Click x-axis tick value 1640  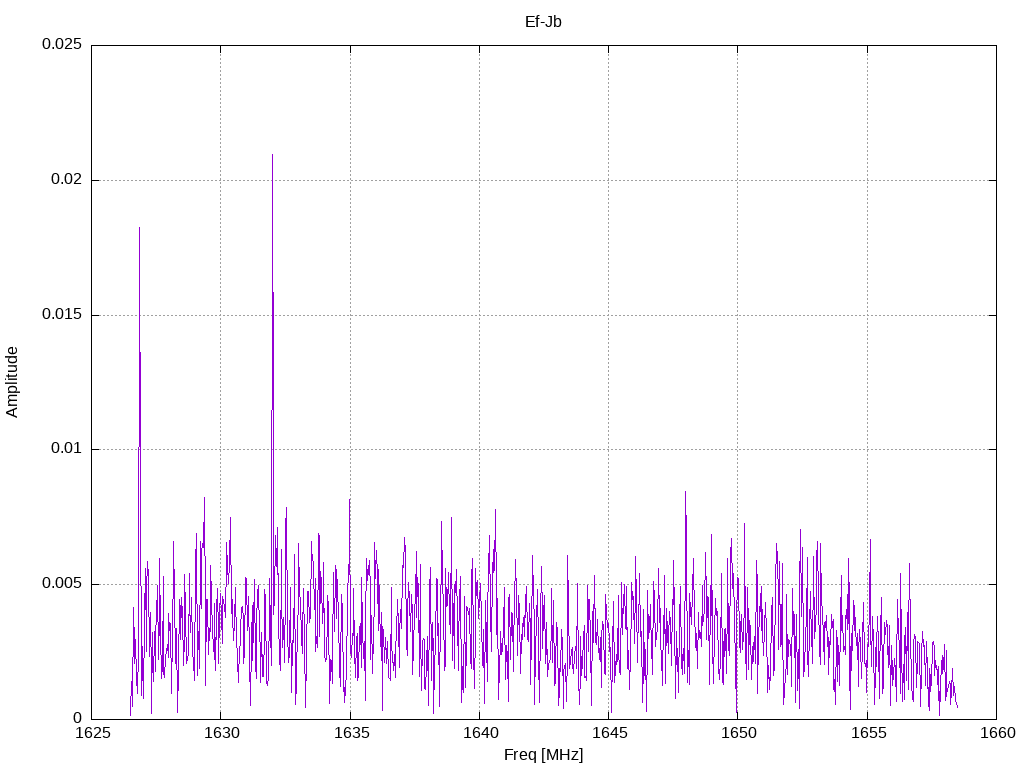click(x=481, y=733)
